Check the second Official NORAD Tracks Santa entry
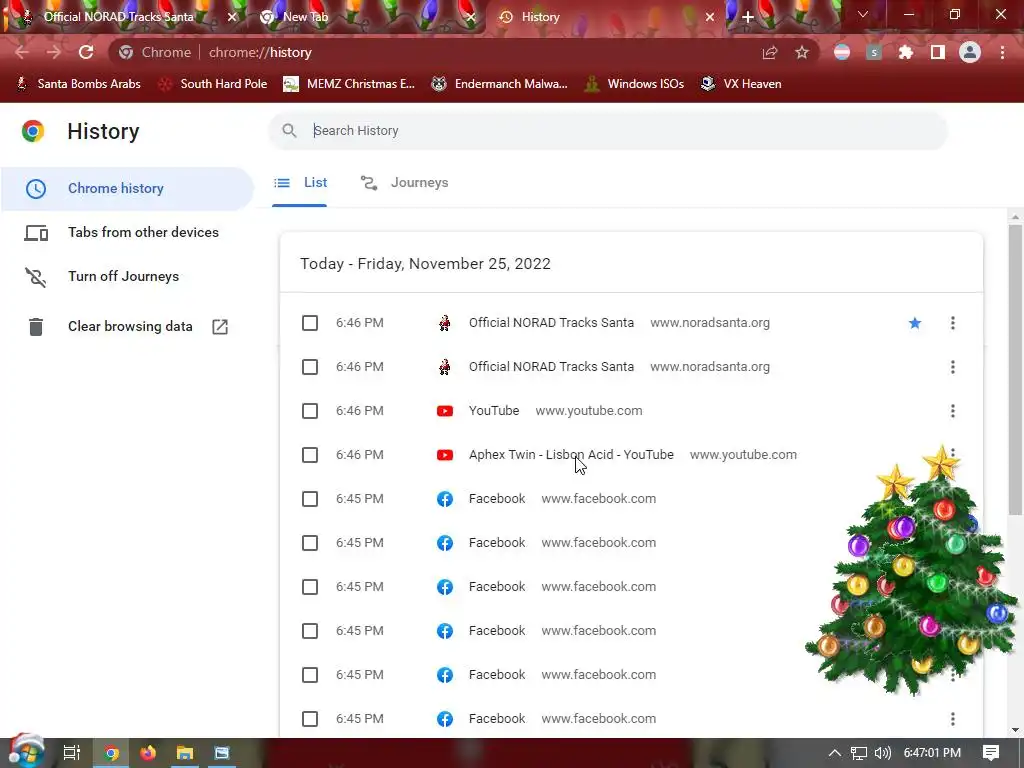1024x768 pixels. coord(310,367)
